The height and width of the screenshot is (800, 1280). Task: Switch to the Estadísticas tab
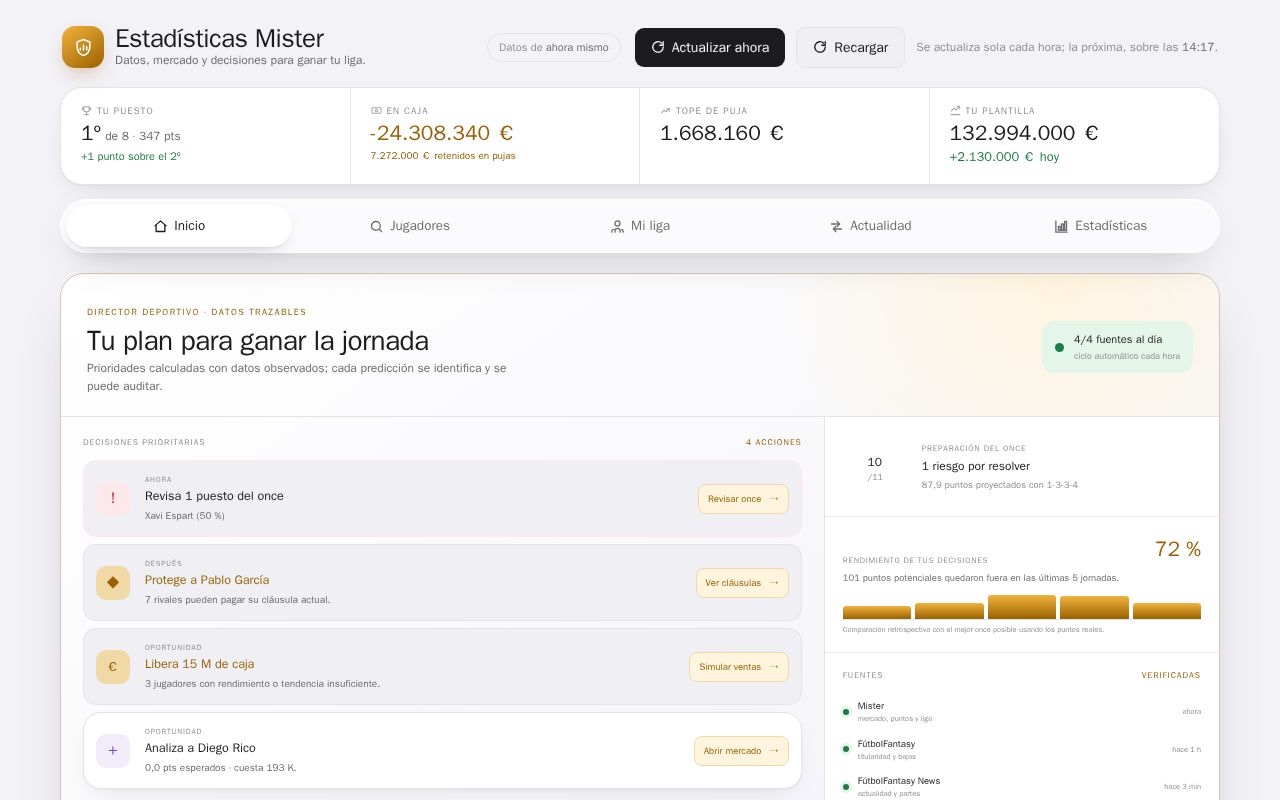point(1101,226)
